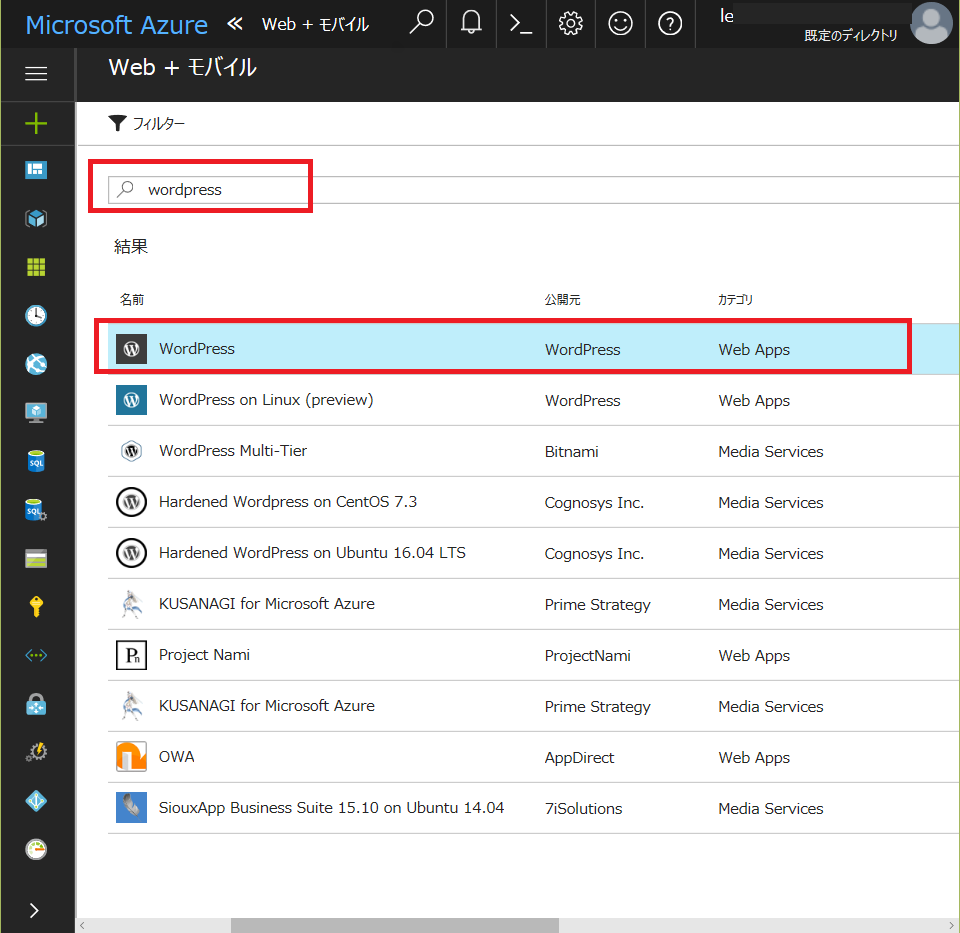
Task: Open Virtual networks arrows icon
Action: coord(36,655)
